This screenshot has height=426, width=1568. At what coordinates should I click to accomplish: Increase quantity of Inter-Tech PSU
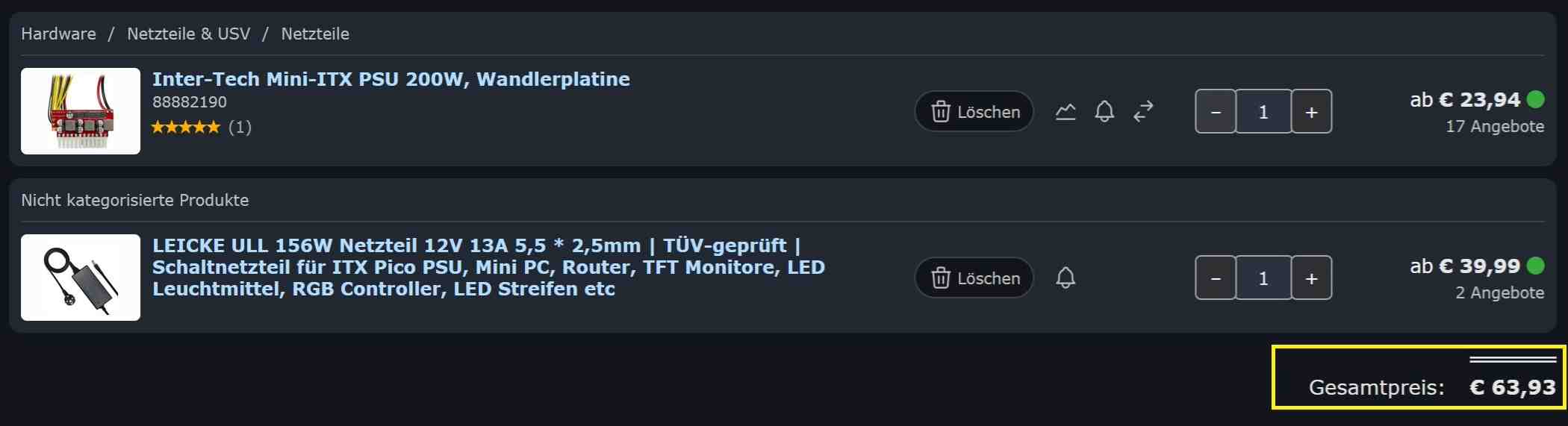tap(1311, 112)
